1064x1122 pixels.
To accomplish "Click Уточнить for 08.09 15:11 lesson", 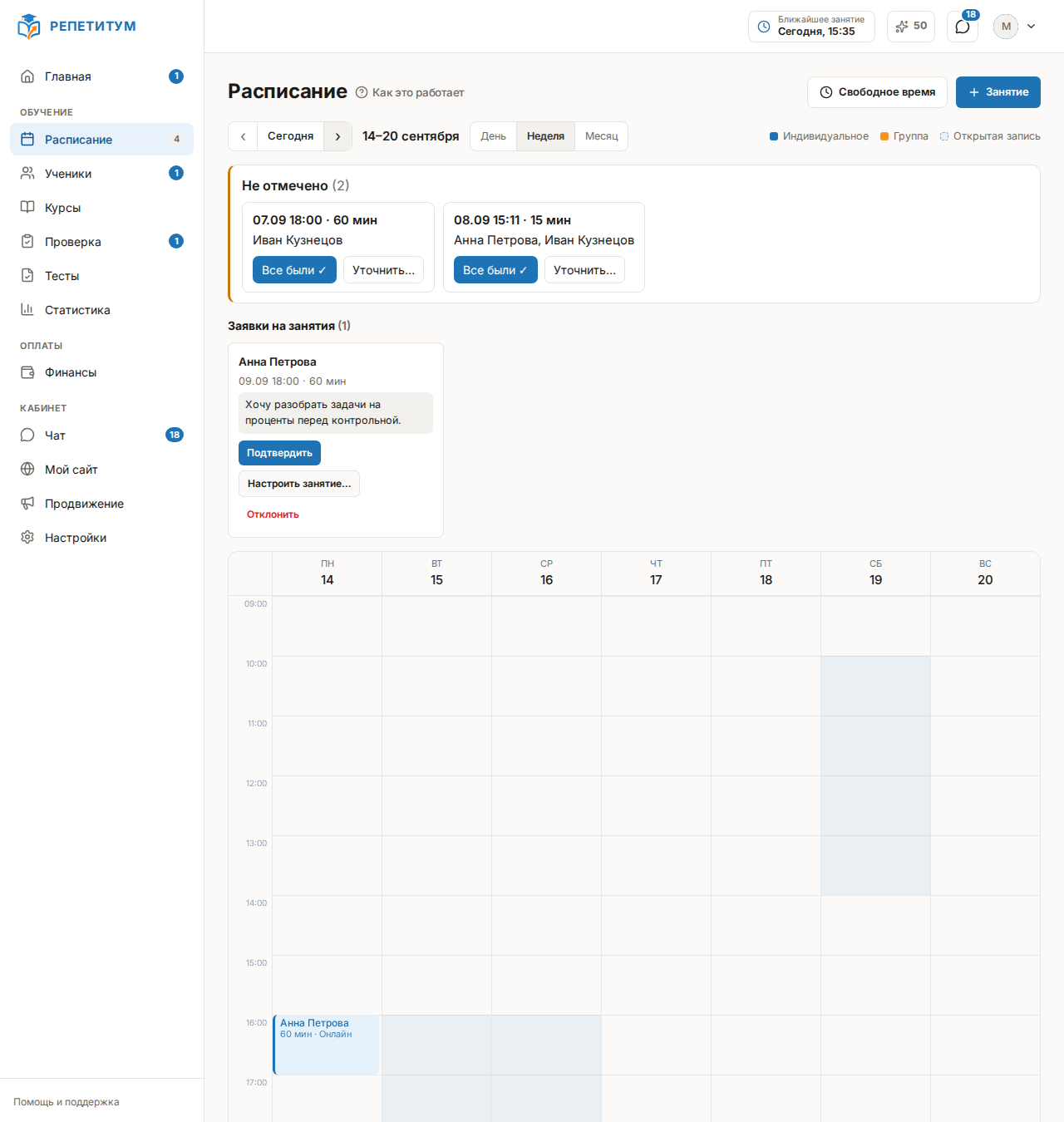I will tap(585, 270).
